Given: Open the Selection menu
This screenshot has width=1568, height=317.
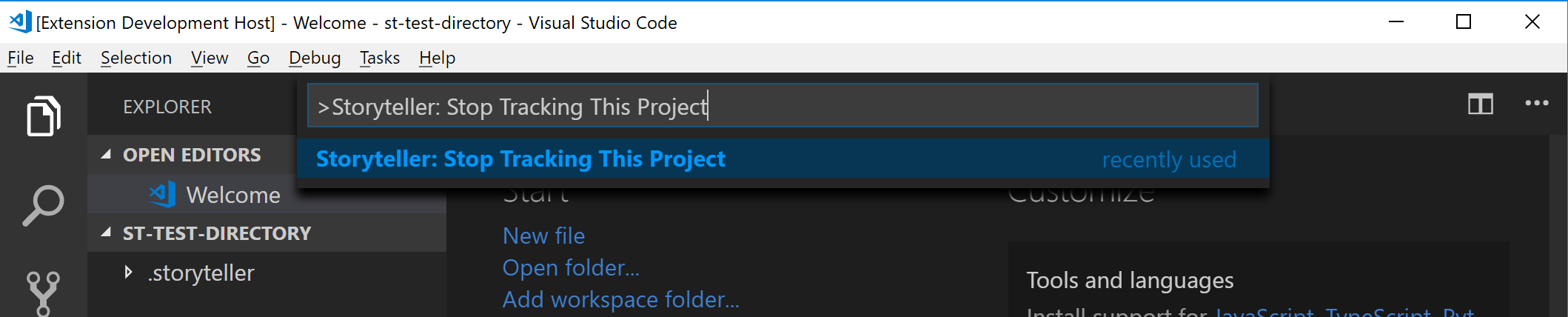Looking at the screenshot, I should coord(136,58).
